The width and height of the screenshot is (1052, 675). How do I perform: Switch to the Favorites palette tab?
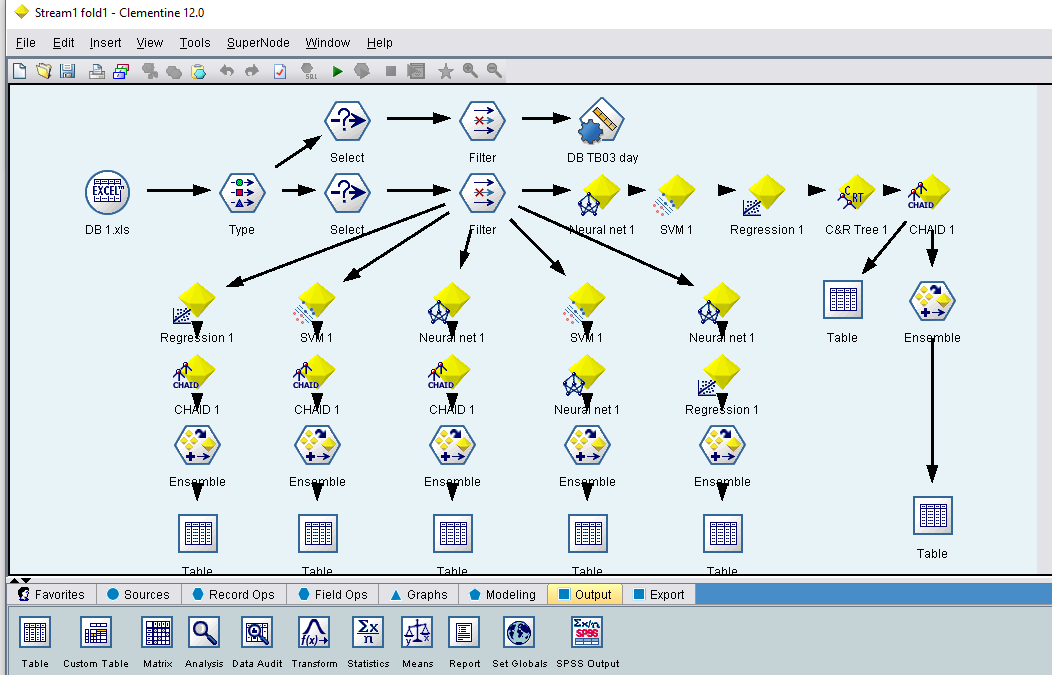[x=52, y=594]
